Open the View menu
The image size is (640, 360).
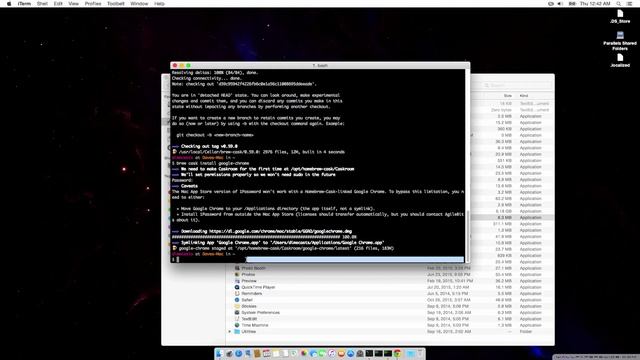(x=73, y=4)
